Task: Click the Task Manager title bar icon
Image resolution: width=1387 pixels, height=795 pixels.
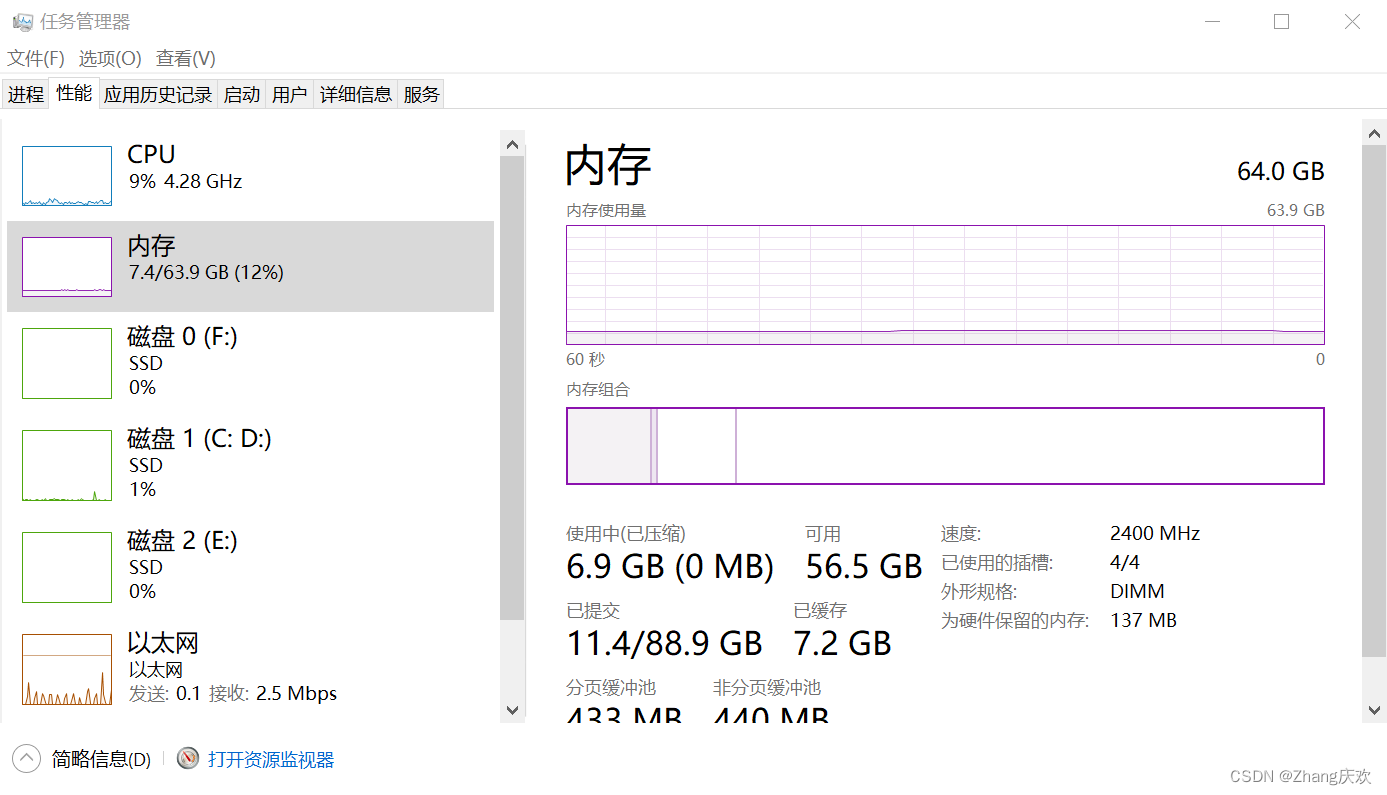Action: 22,22
